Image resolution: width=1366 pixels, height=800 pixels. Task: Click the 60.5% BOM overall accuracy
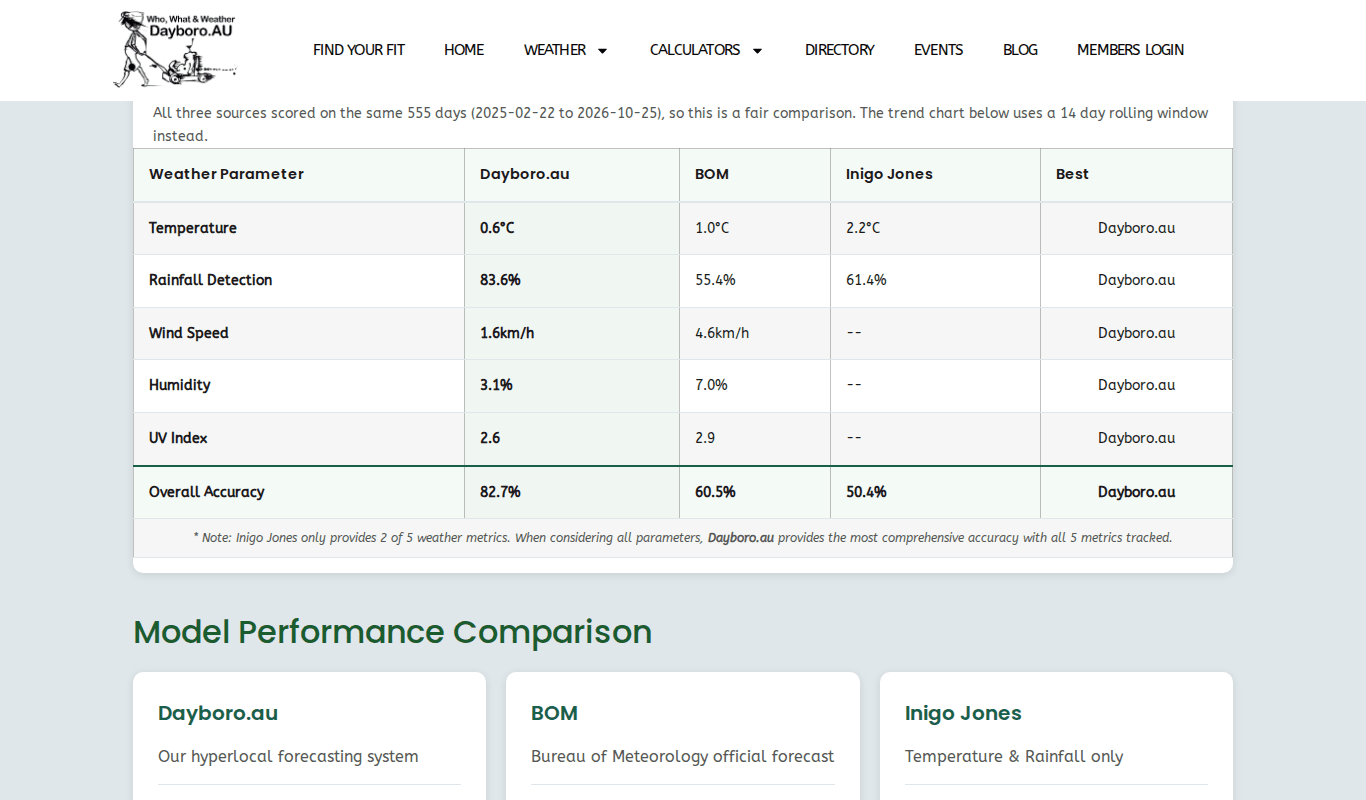click(715, 492)
